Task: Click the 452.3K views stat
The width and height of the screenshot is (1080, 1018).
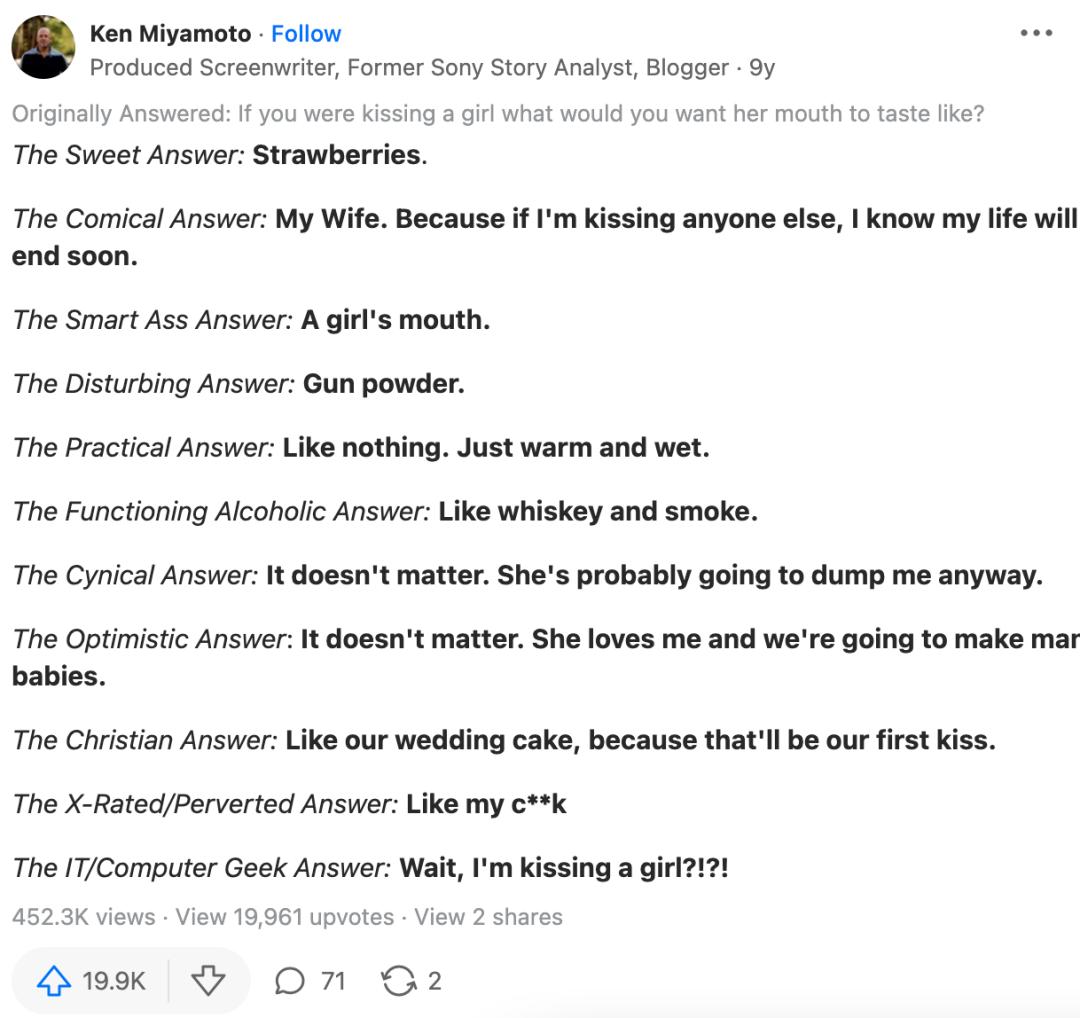Action: [84, 917]
